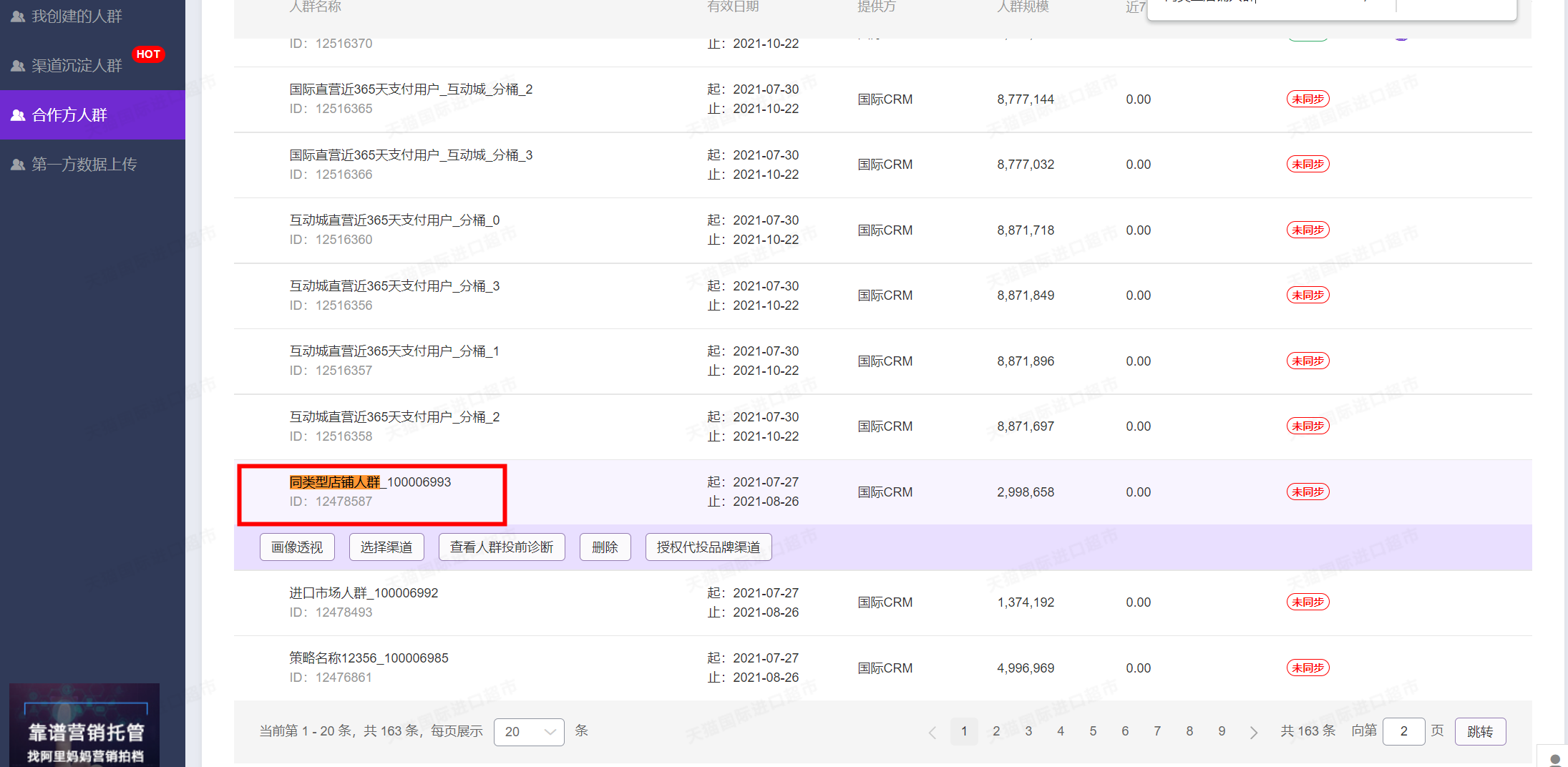The image size is (1568, 767).
Task: Select row 策略名称12356_100006985
Action: pyautogui.click(x=882, y=668)
